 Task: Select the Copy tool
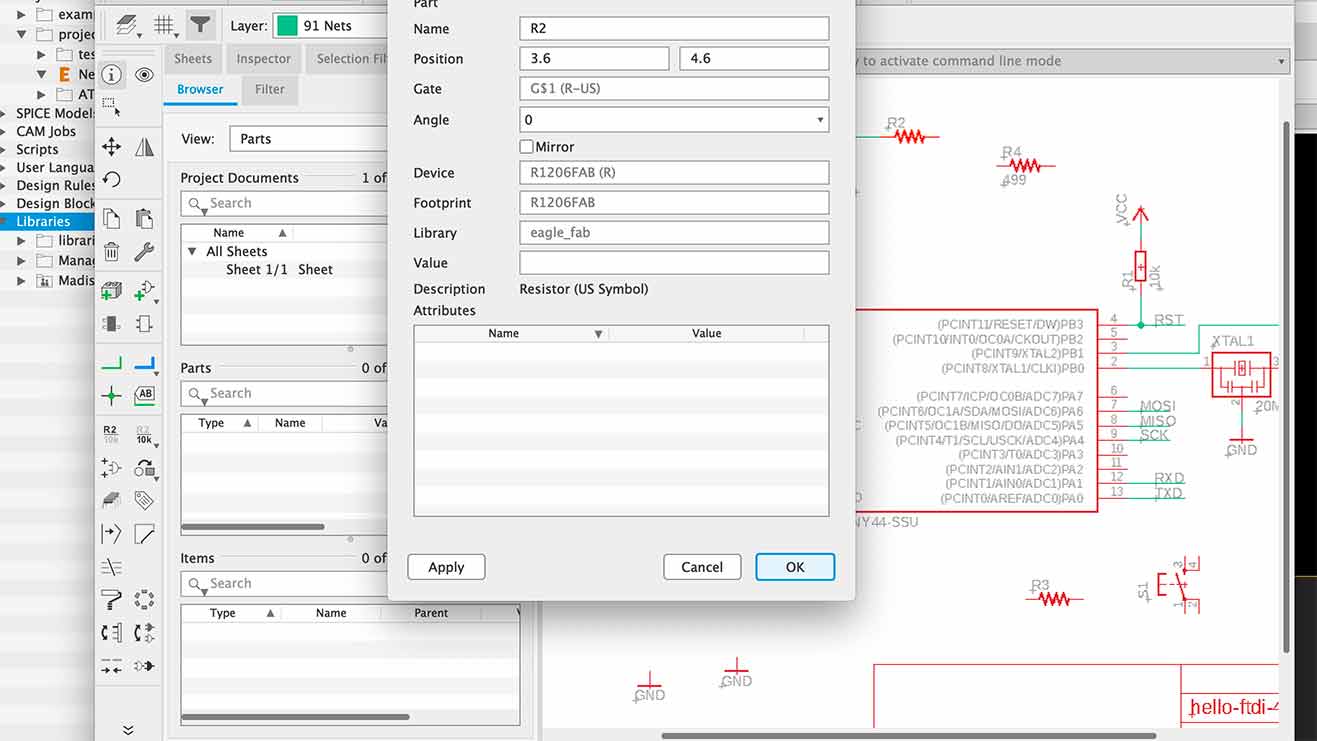[x=111, y=219]
